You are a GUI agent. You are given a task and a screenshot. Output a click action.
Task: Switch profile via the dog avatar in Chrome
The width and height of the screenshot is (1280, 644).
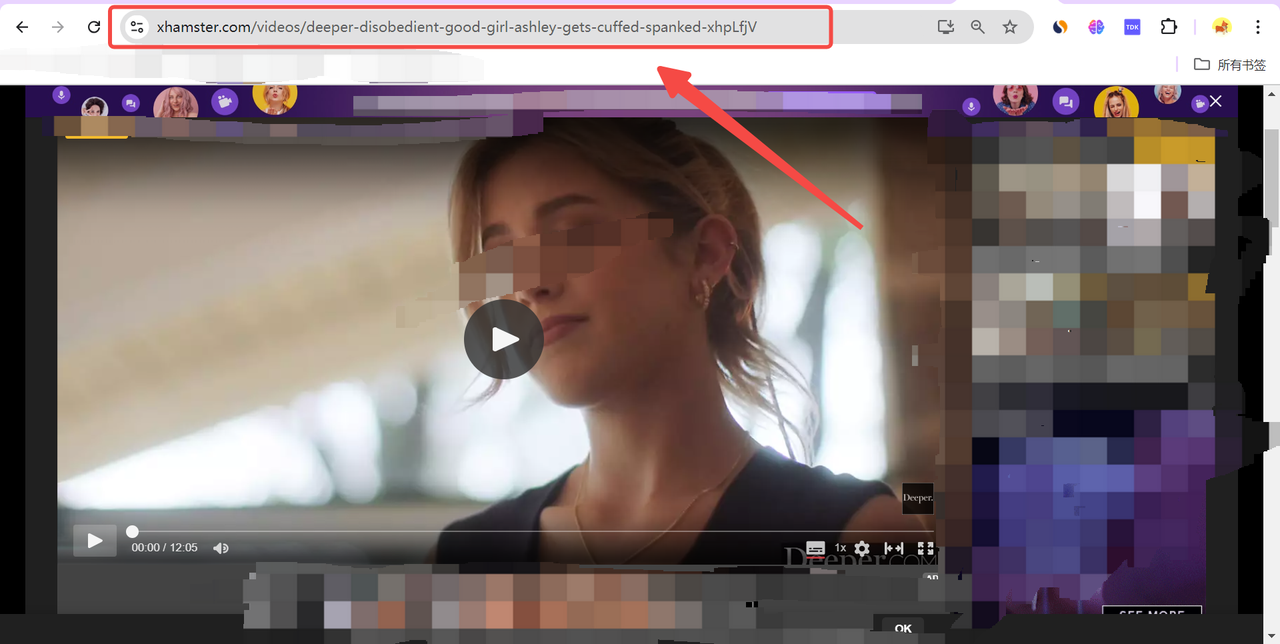click(x=1221, y=27)
